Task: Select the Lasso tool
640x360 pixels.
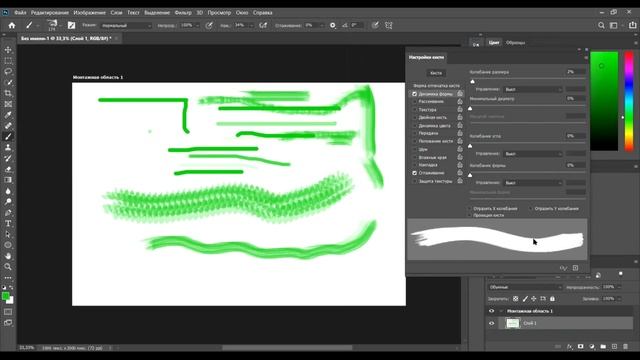Action: tap(8, 71)
